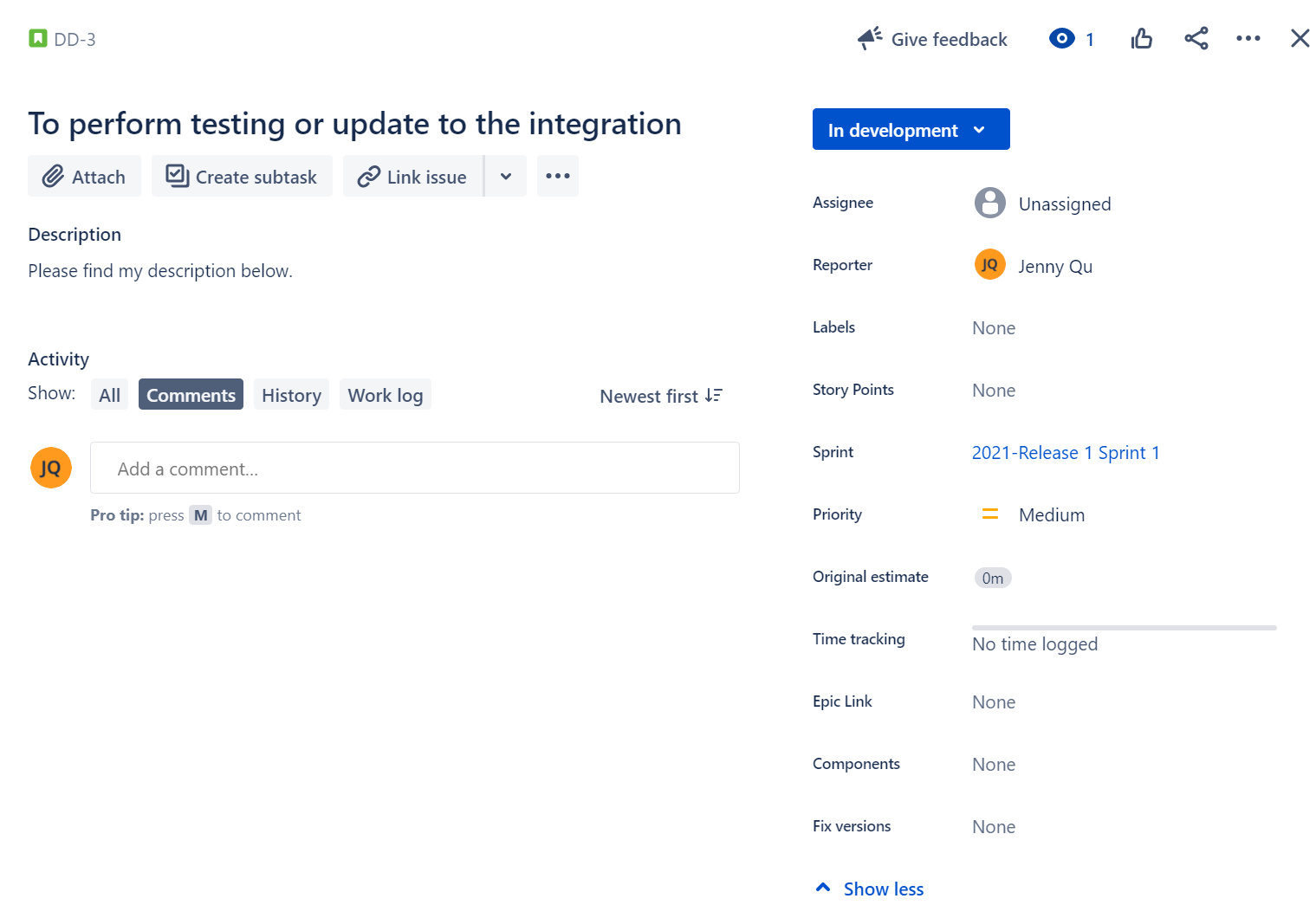Expand the chevron next to Link issue
Screen dimensions: 1316x918
coord(505,176)
